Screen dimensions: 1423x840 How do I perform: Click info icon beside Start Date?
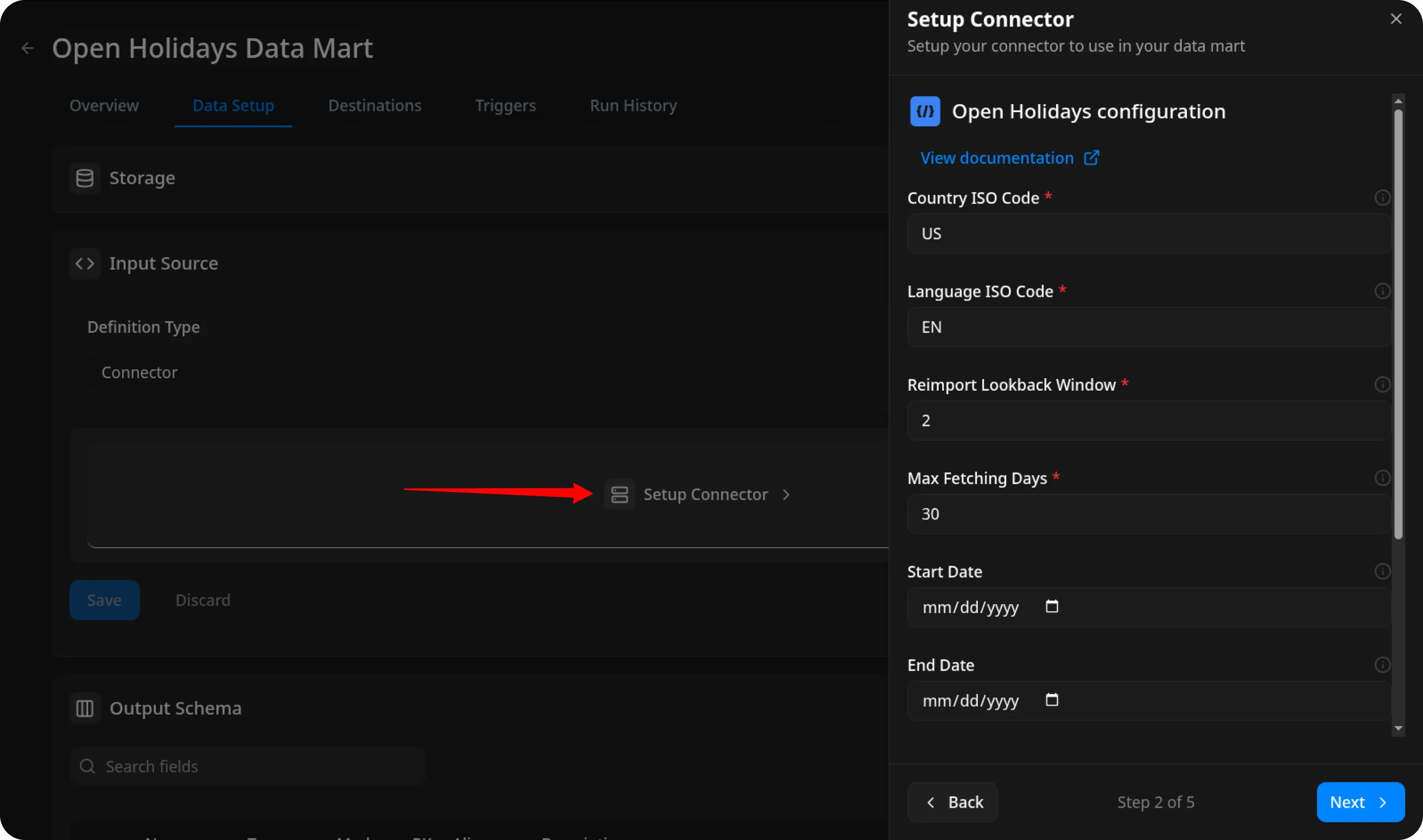(x=1382, y=571)
